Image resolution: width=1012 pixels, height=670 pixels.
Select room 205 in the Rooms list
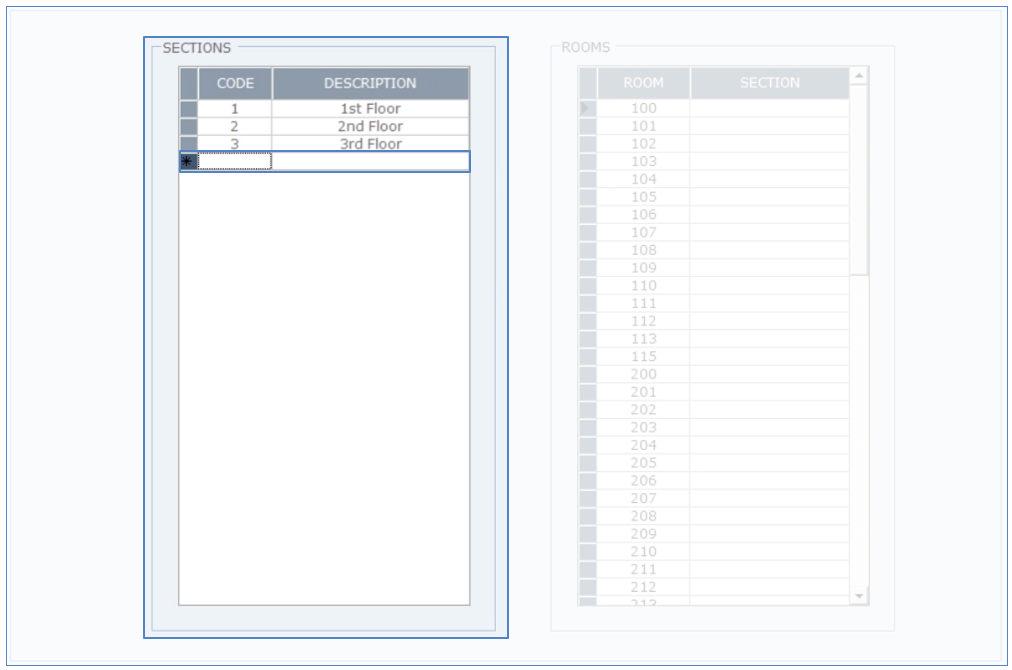pyautogui.click(x=643, y=463)
